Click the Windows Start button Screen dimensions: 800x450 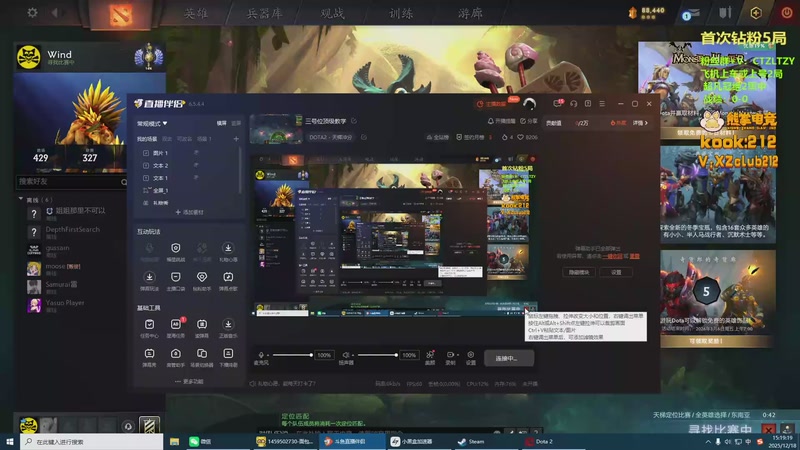pos(9,441)
